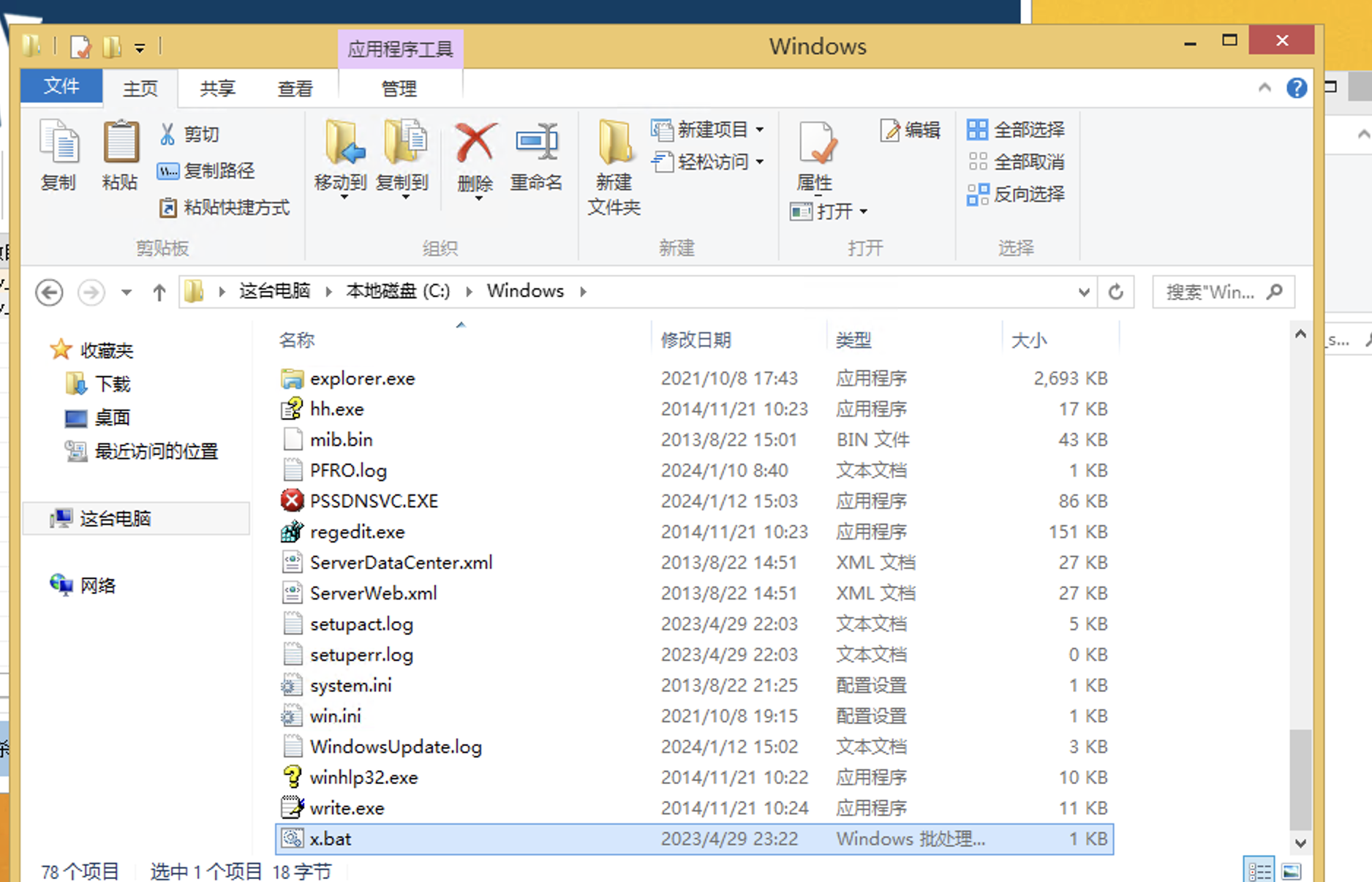Go up one folder level
The image size is (1372, 882).
tap(159, 293)
